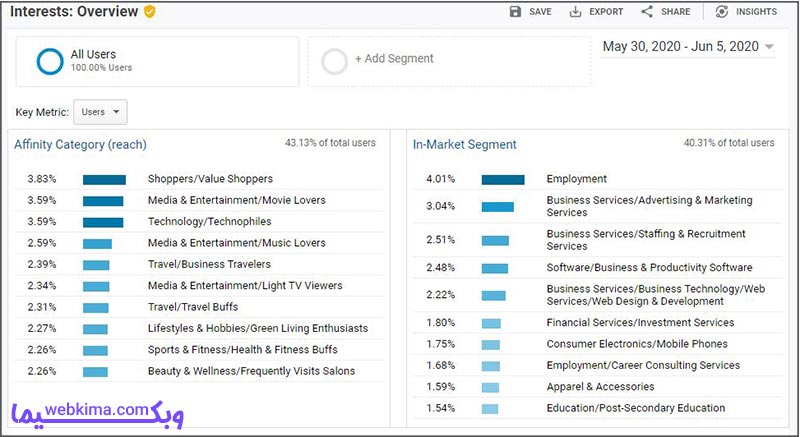Screen dimensions: 800x437
Task: Click the orange verified shield badge
Action: [x=149, y=11]
